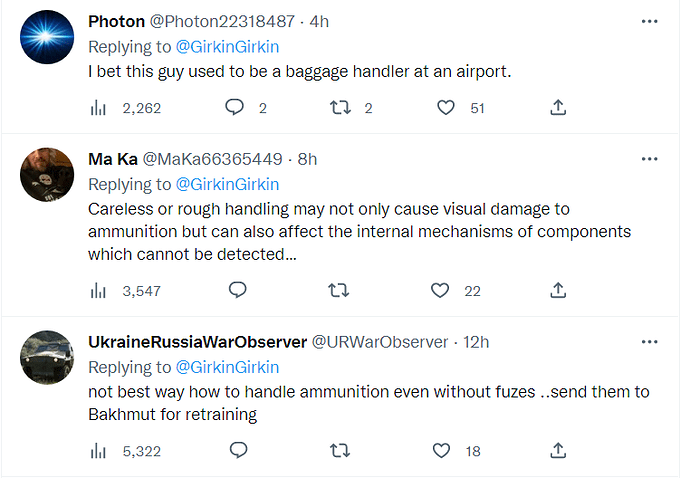Reply to UkraineRussiaWarObserver's tweet
The width and height of the screenshot is (690, 478).
[239, 450]
